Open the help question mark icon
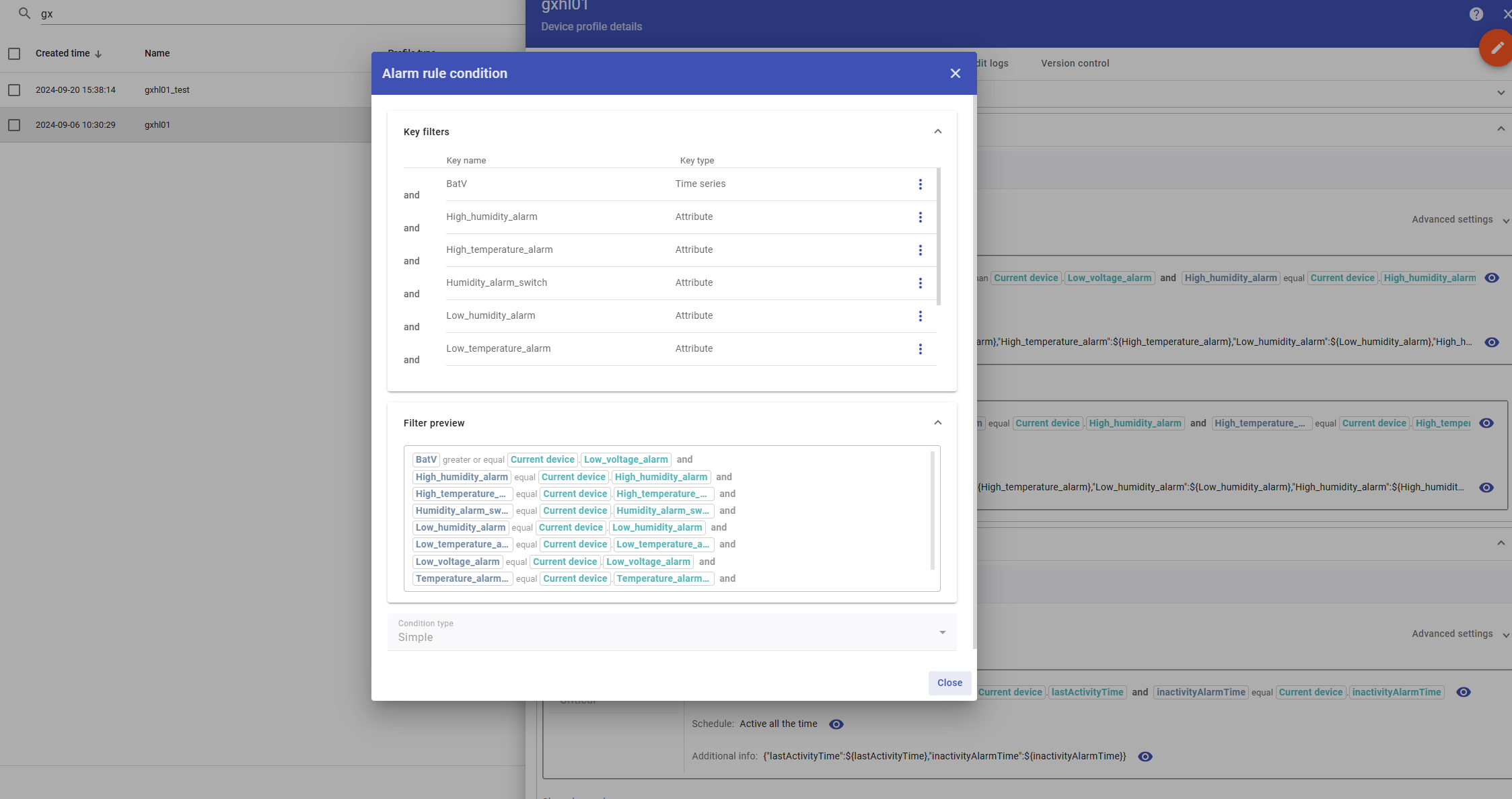 coord(1476,14)
